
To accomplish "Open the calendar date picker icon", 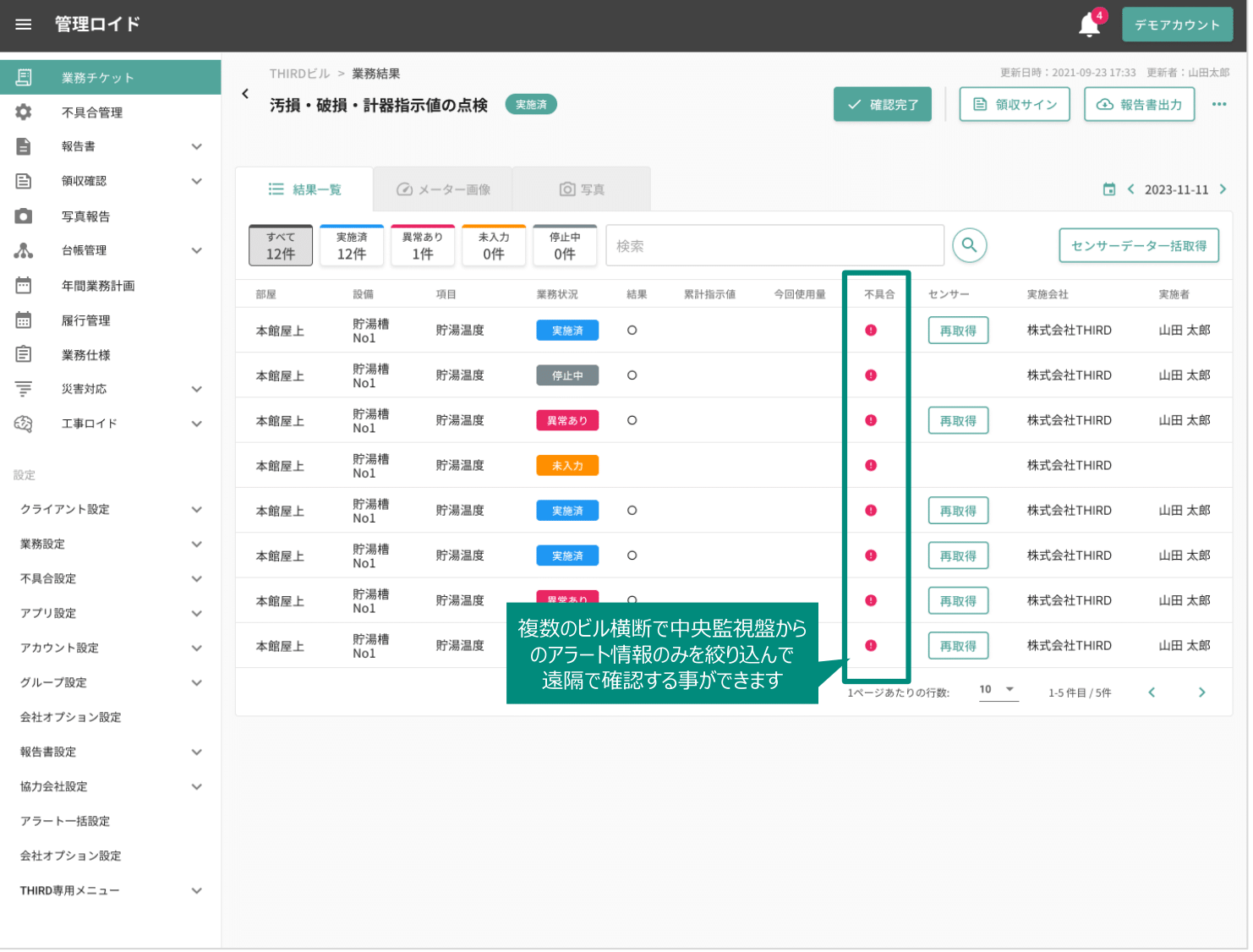I will click(1109, 189).
